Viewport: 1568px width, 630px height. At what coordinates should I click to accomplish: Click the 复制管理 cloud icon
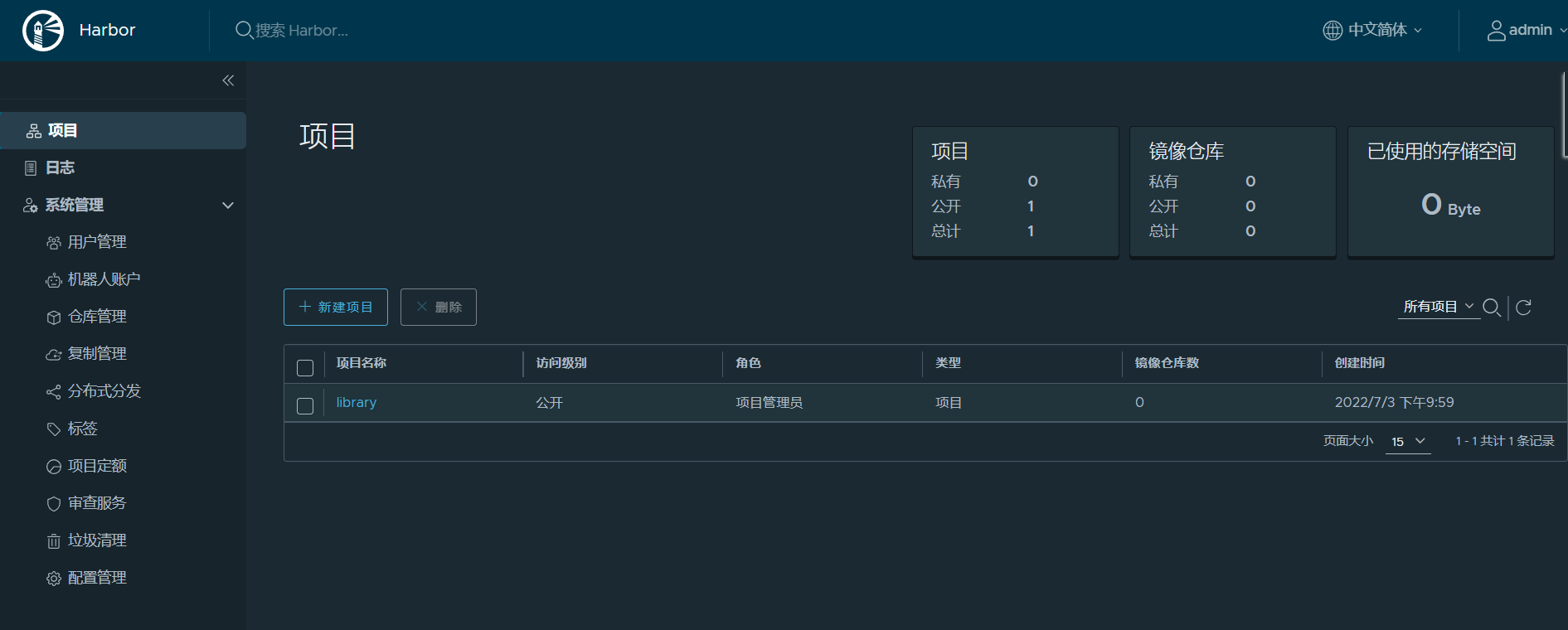[54, 355]
